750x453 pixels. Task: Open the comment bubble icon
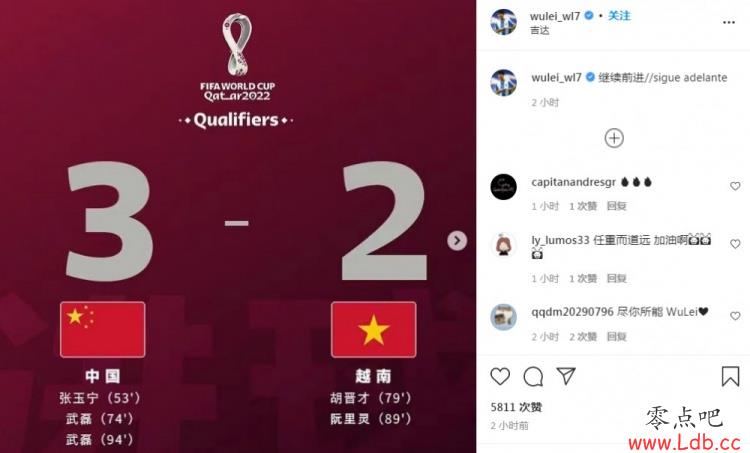coord(533,376)
